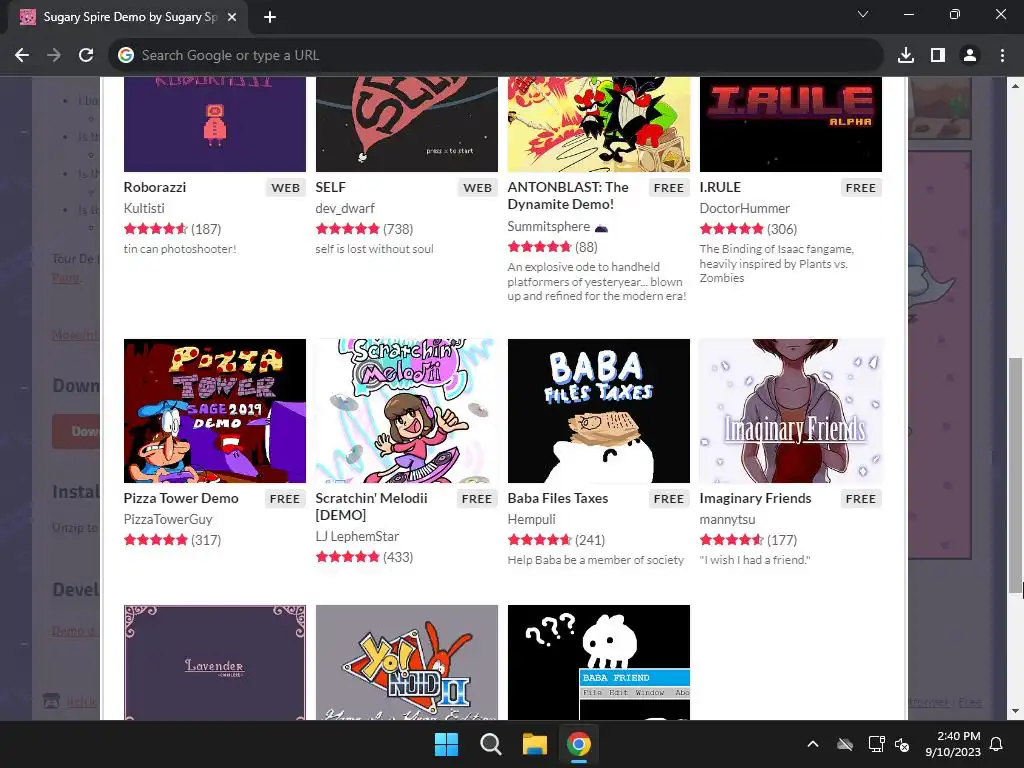Screen dimensions: 1024x768
Task: Reload the page with the refresh icon
Action: [x=86, y=56]
